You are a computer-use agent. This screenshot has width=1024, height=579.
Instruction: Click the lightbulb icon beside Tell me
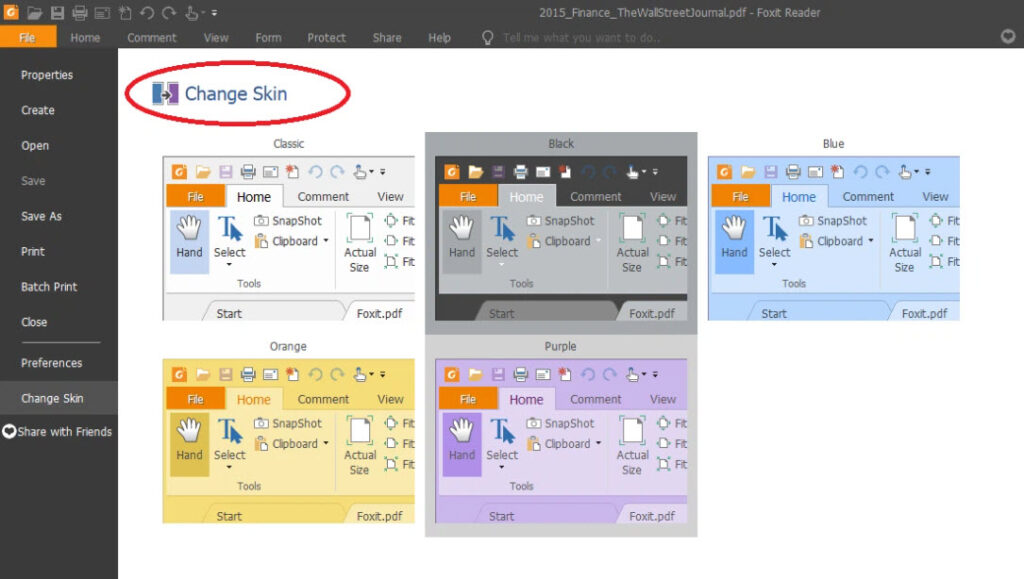[487, 38]
